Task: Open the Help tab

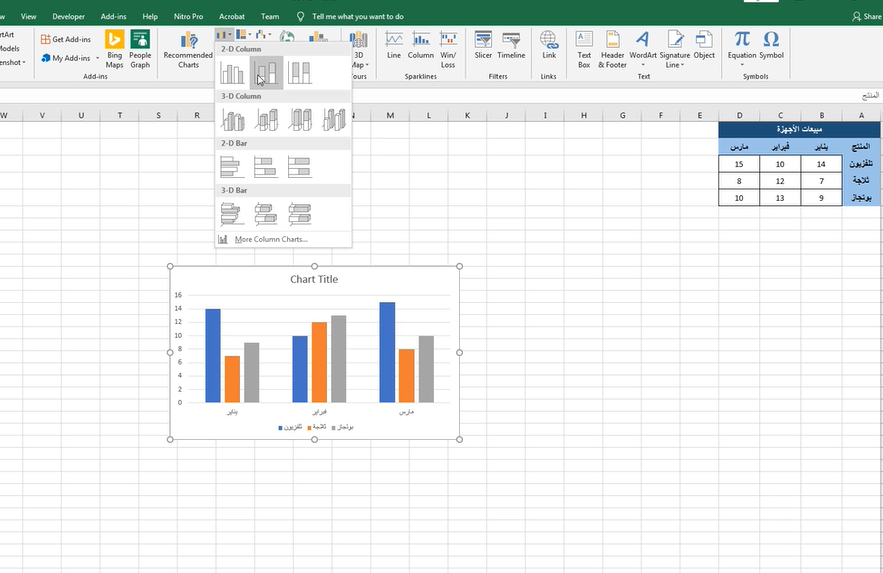Action: click(150, 16)
